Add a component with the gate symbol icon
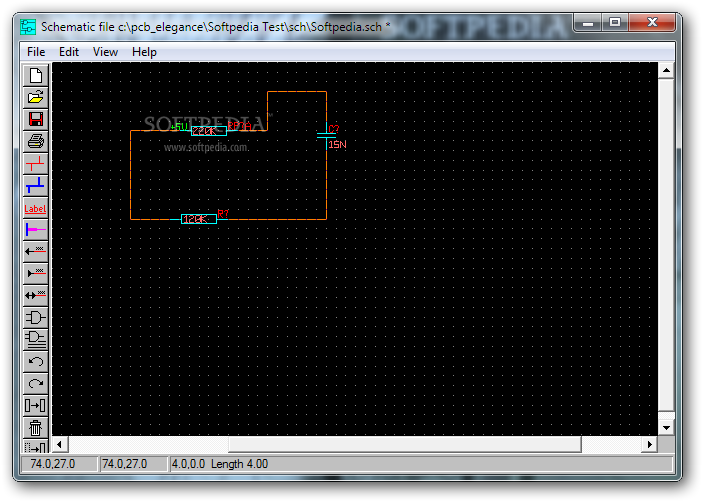This screenshot has width=703, height=502. [x=35, y=317]
